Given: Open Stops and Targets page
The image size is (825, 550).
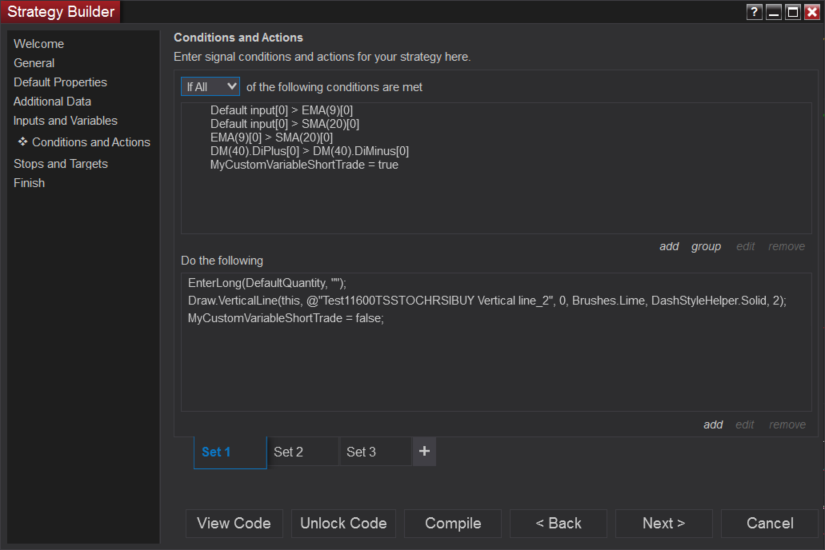Looking at the screenshot, I should tap(60, 164).
